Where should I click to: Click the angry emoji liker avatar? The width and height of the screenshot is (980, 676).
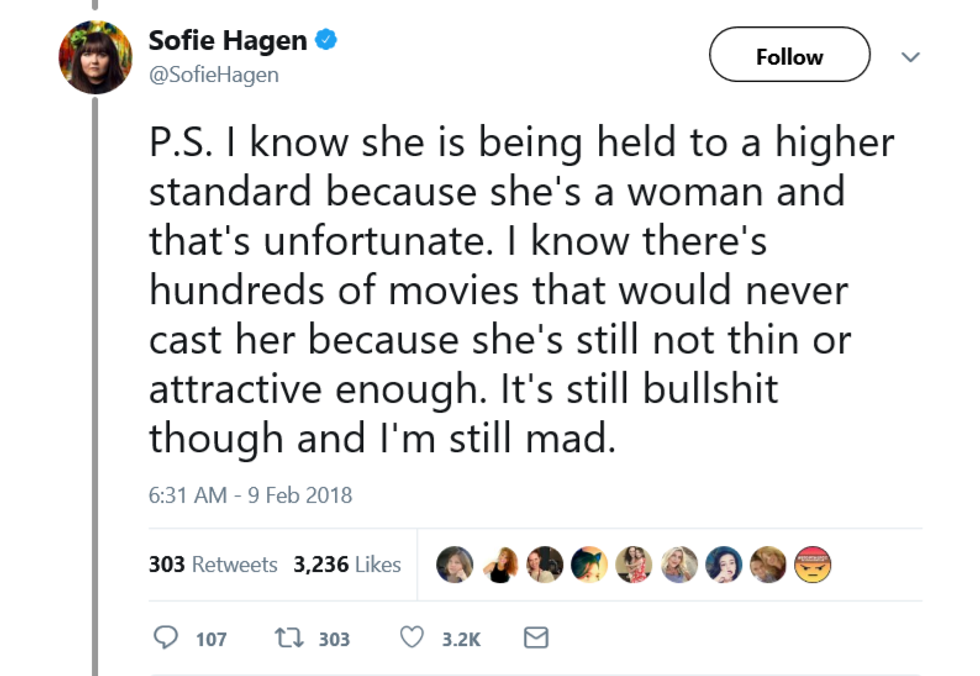[813, 565]
